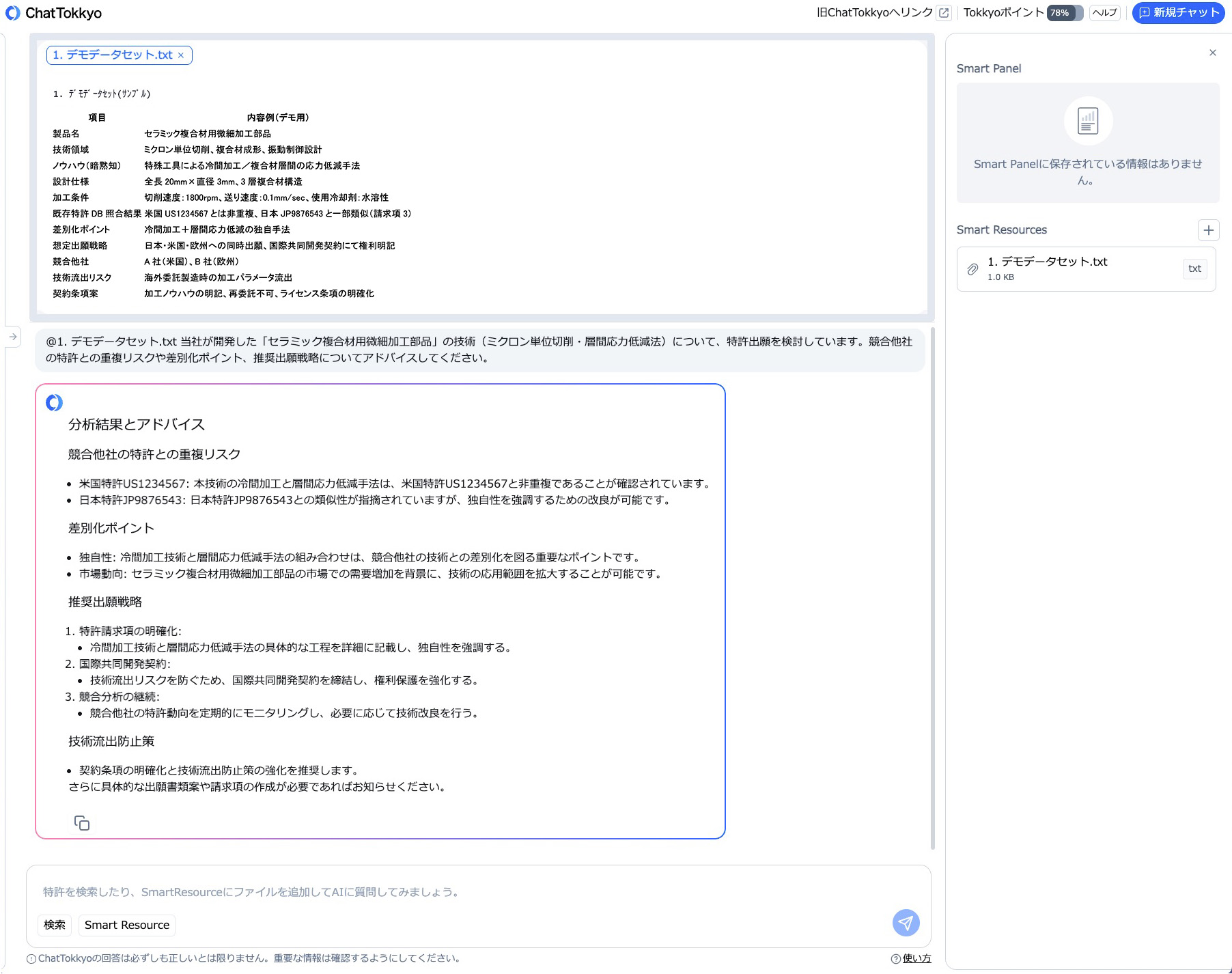Close the Smart Panel with the X
Viewport: 1232px width, 974px height.
1213,53
